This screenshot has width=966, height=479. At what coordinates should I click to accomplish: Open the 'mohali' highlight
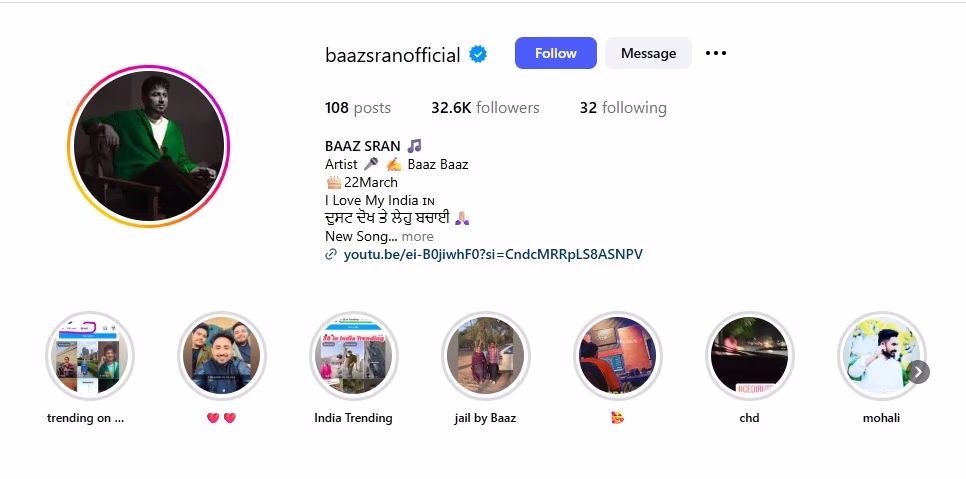[881, 355]
